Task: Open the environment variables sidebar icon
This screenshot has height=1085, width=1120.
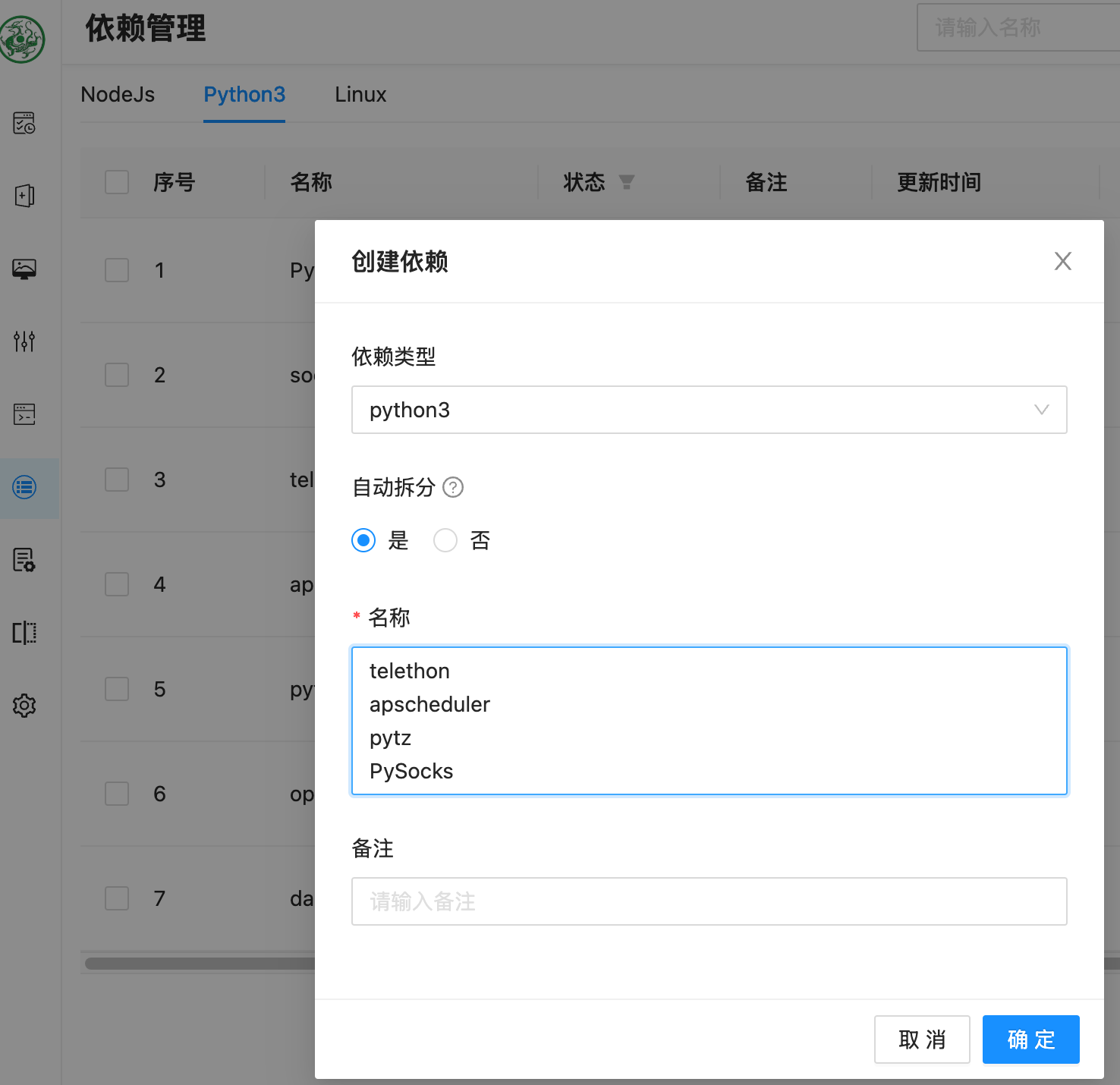Action: tap(24, 269)
